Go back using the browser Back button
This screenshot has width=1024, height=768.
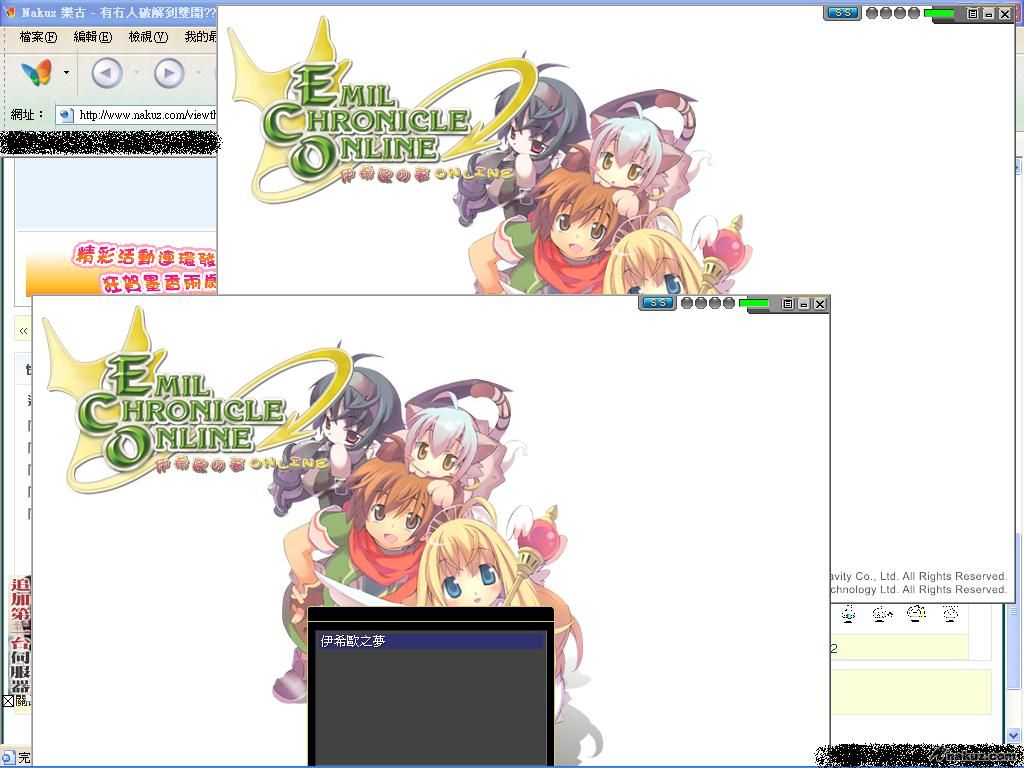point(107,73)
